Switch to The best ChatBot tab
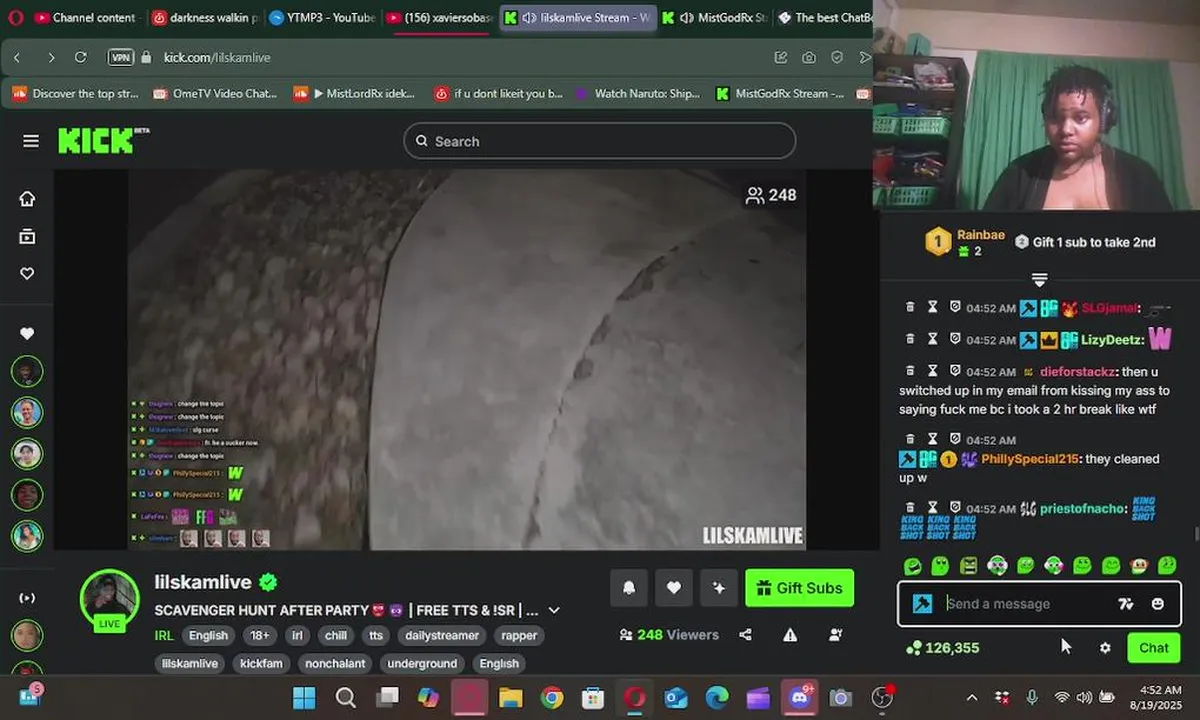 tap(825, 18)
